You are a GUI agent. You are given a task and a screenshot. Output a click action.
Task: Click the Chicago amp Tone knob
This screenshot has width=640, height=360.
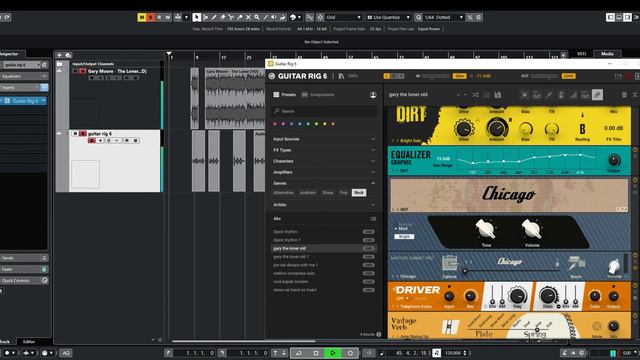[x=486, y=229]
